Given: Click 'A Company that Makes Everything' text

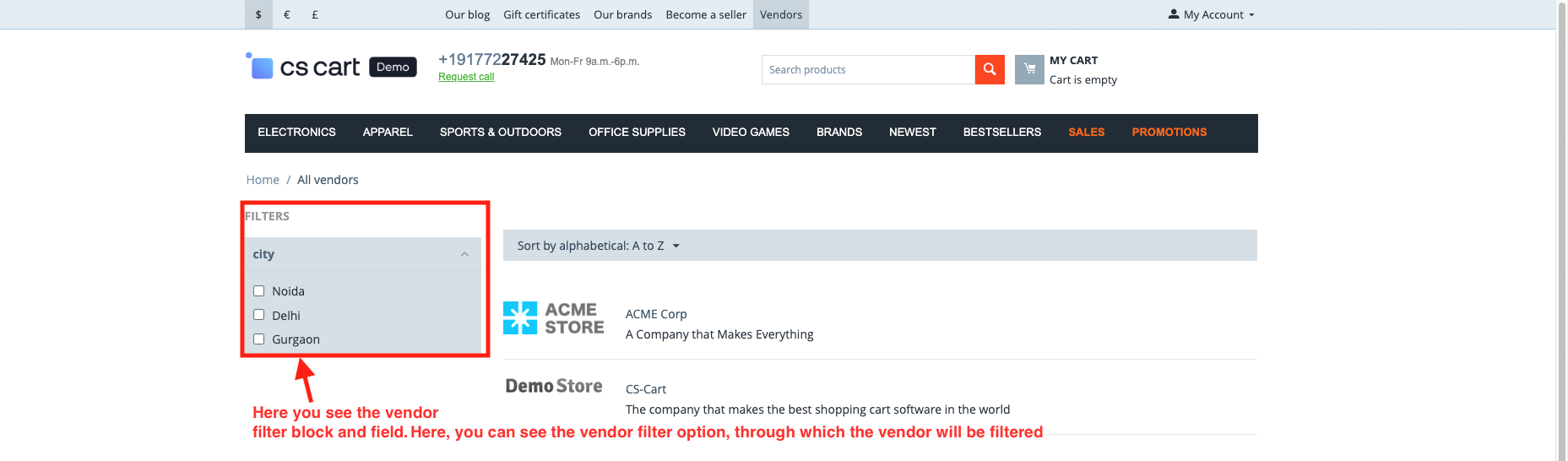Looking at the screenshot, I should tap(719, 334).
